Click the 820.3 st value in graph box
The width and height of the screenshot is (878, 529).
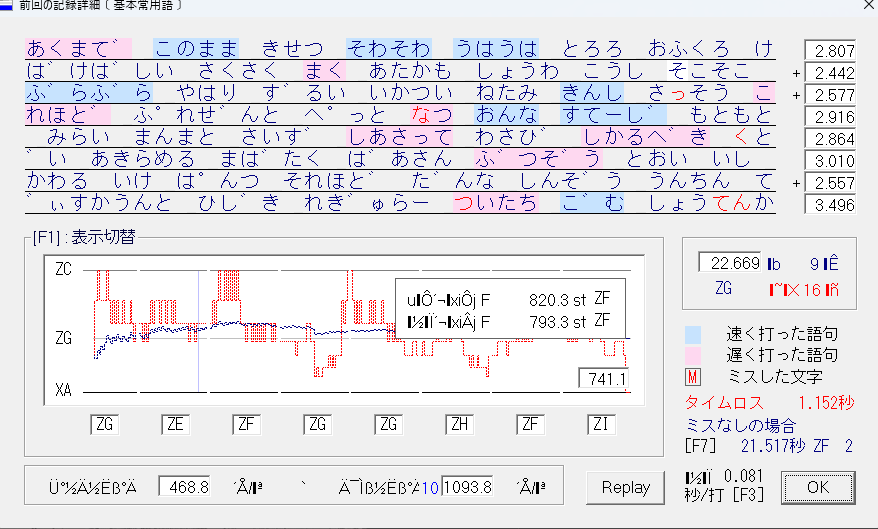557,300
